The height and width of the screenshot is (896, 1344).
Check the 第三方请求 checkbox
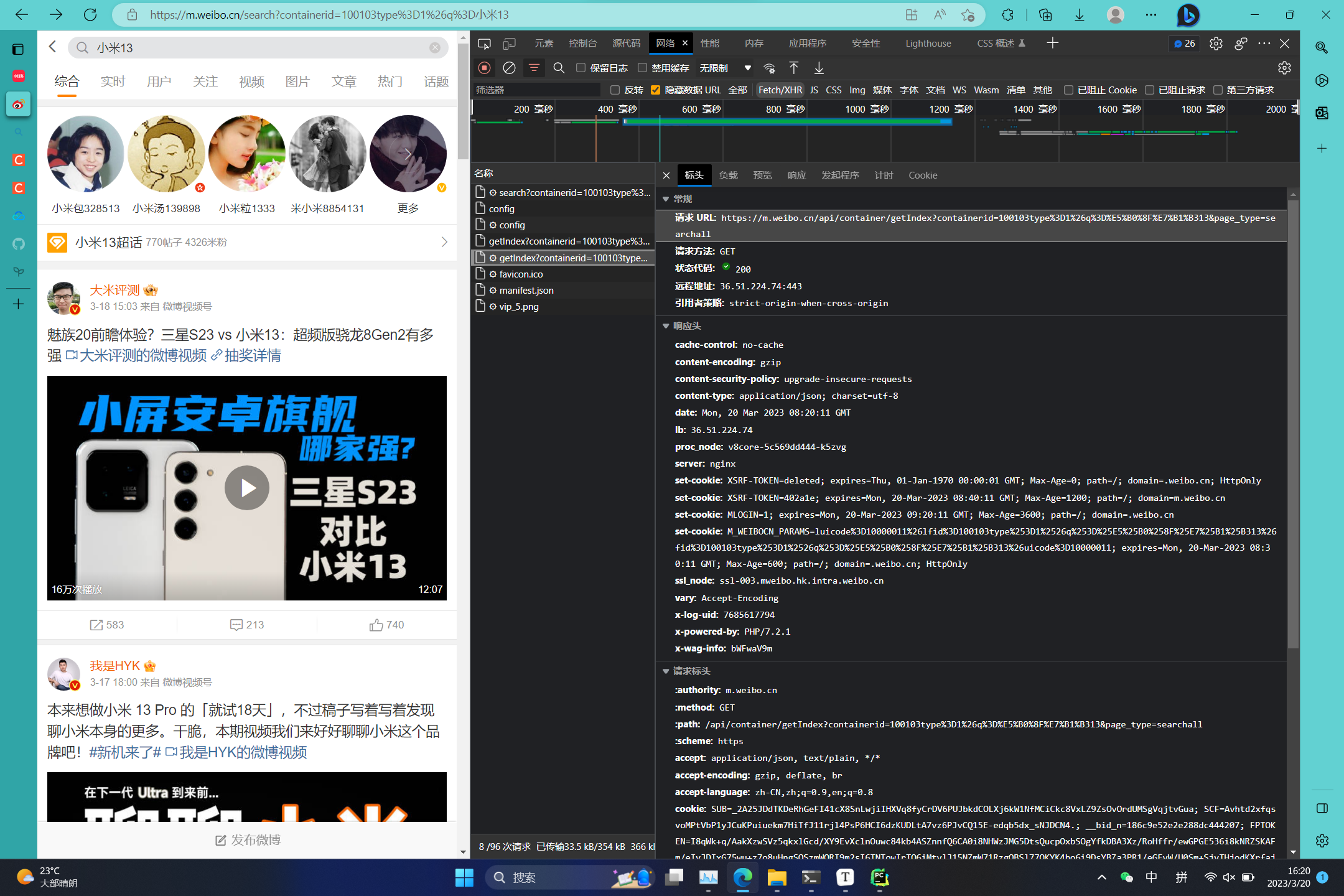pyautogui.click(x=1218, y=90)
